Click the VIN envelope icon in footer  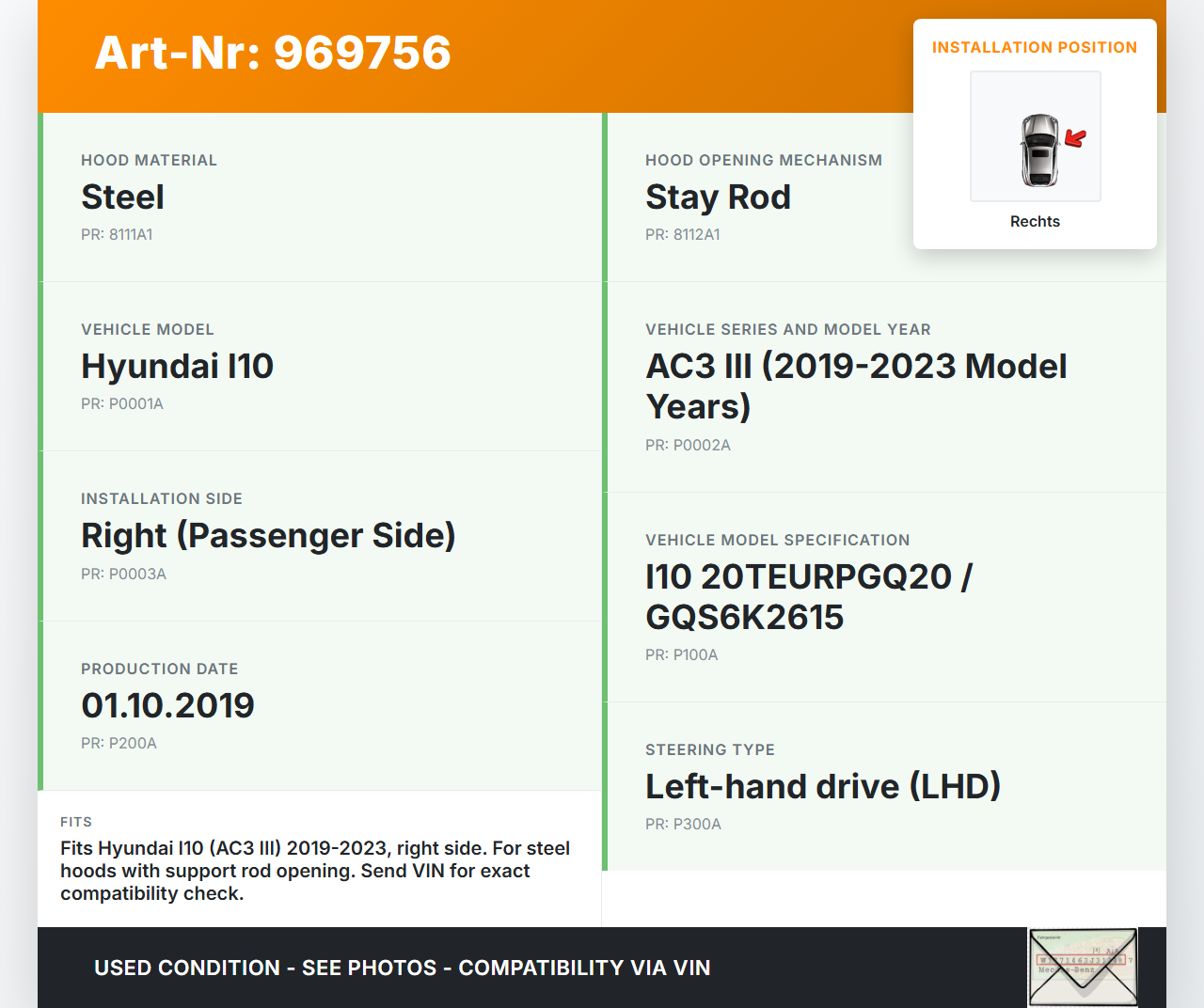(x=1083, y=967)
